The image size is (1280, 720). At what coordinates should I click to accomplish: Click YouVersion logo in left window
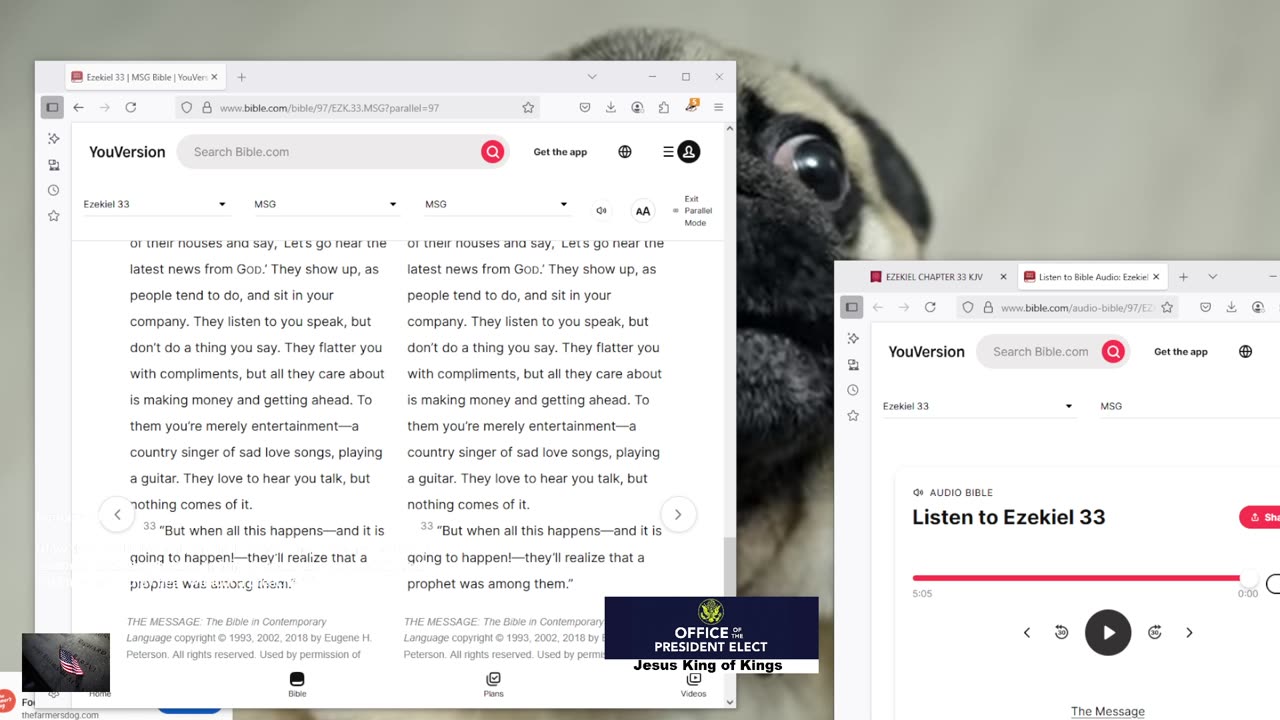127,152
